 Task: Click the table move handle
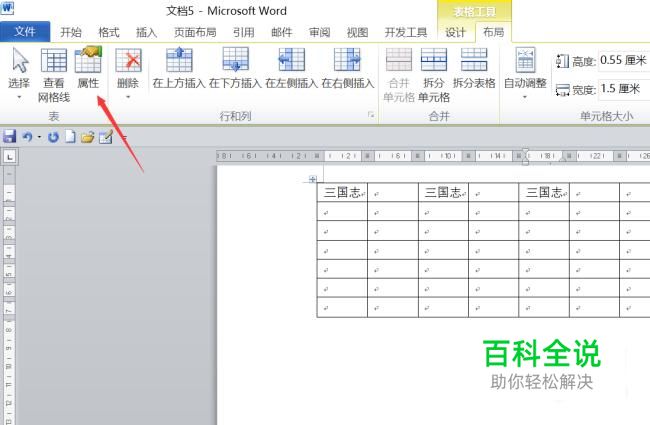point(313,179)
